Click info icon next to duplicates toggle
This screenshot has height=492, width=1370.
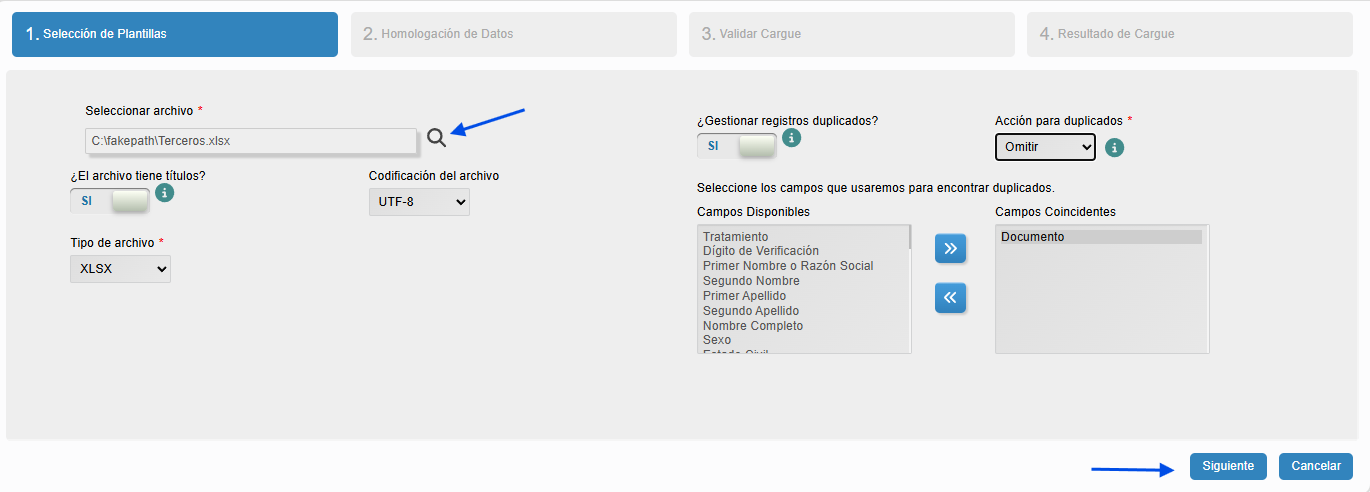791,138
